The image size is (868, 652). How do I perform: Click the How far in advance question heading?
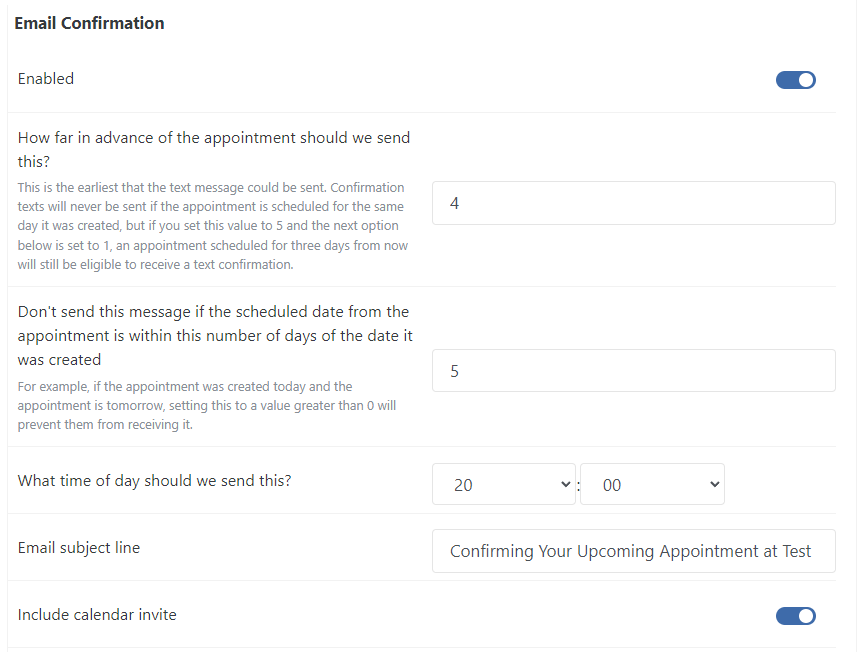[213, 148]
